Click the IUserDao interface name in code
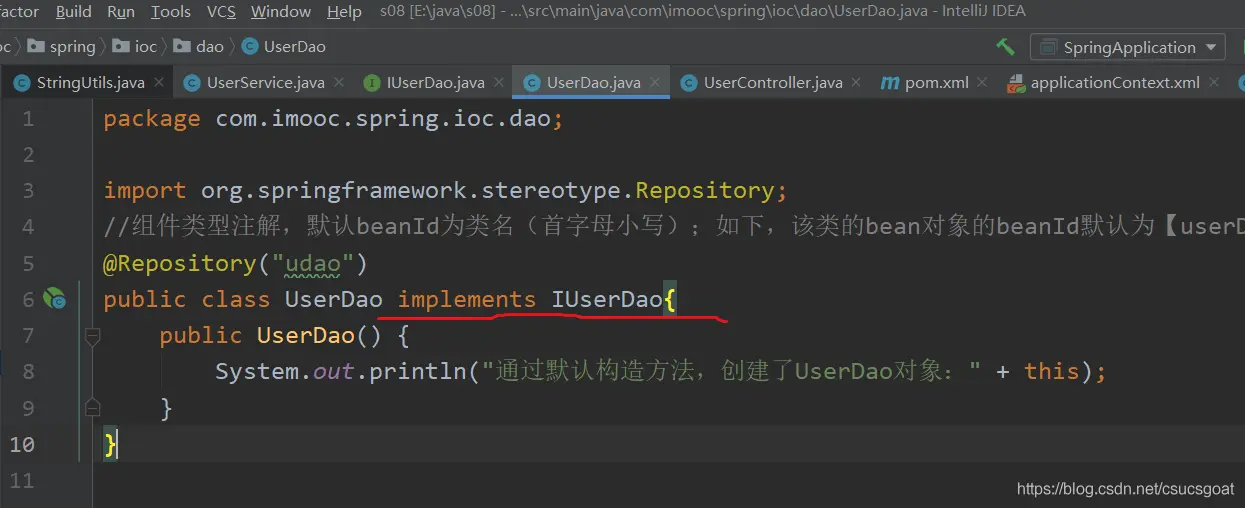 [x=607, y=299]
